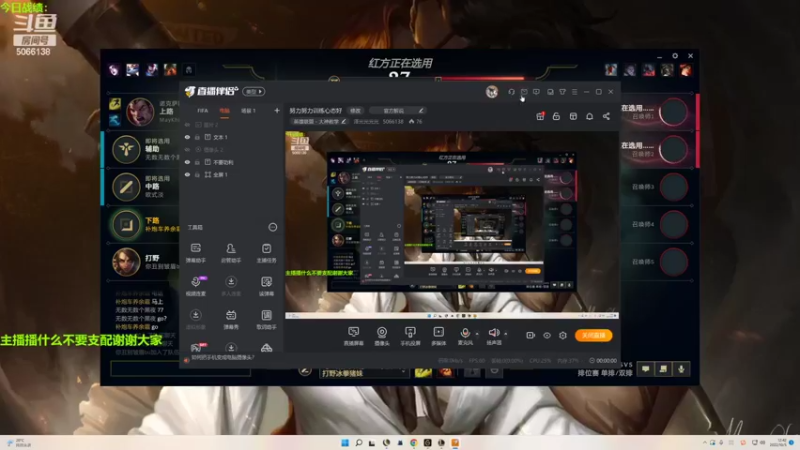Open taskbar search magnifier
800x450 pixels.
tap(359, 443)
